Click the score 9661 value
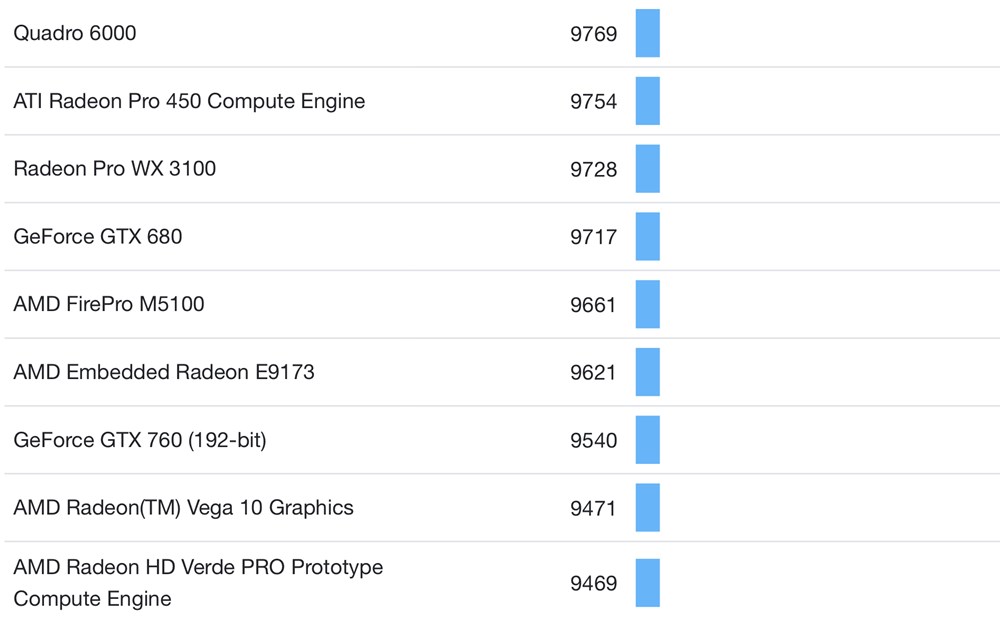This screenshot has height=620, width=1000. 593,305
